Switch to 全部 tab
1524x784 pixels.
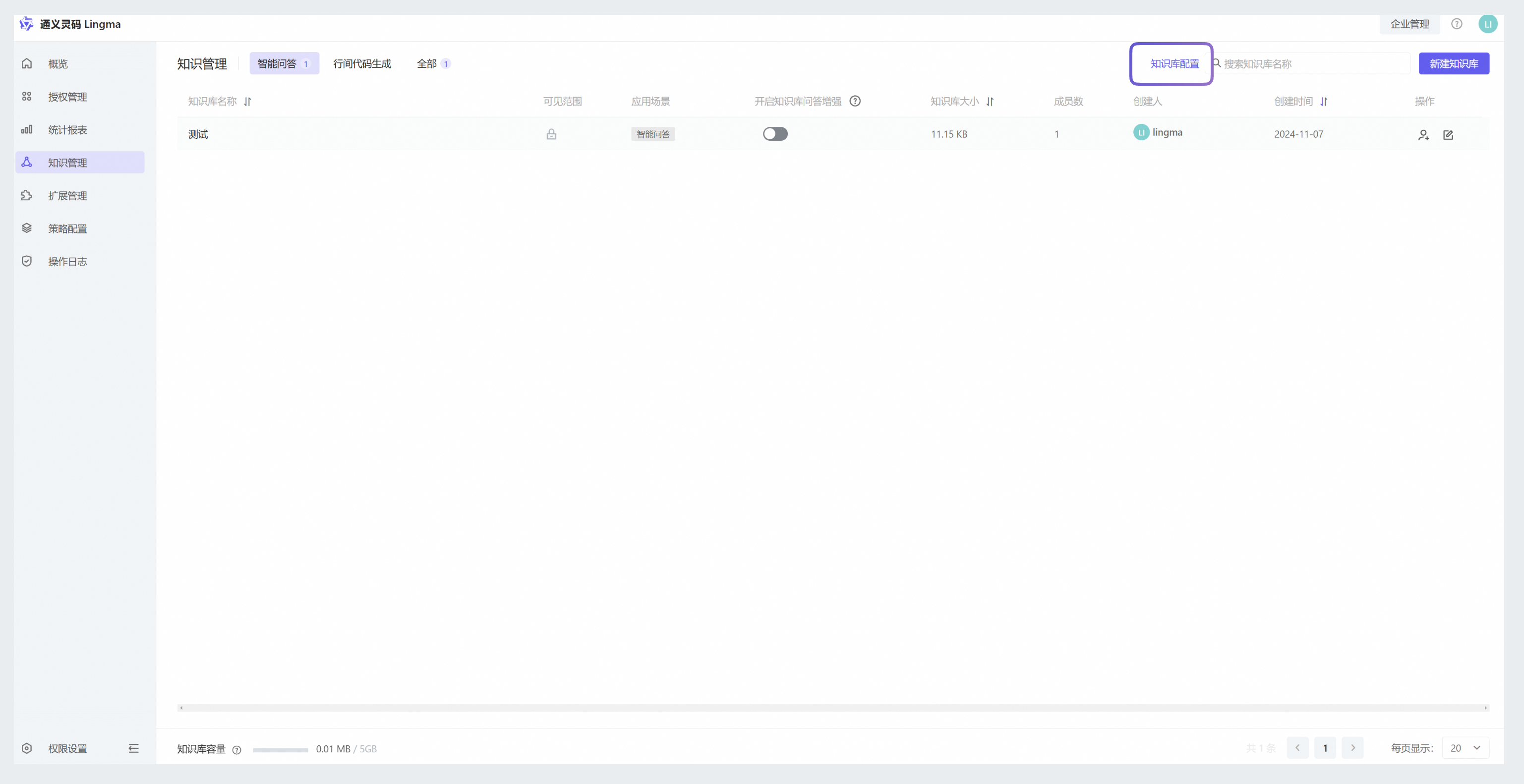pos(434,63)
